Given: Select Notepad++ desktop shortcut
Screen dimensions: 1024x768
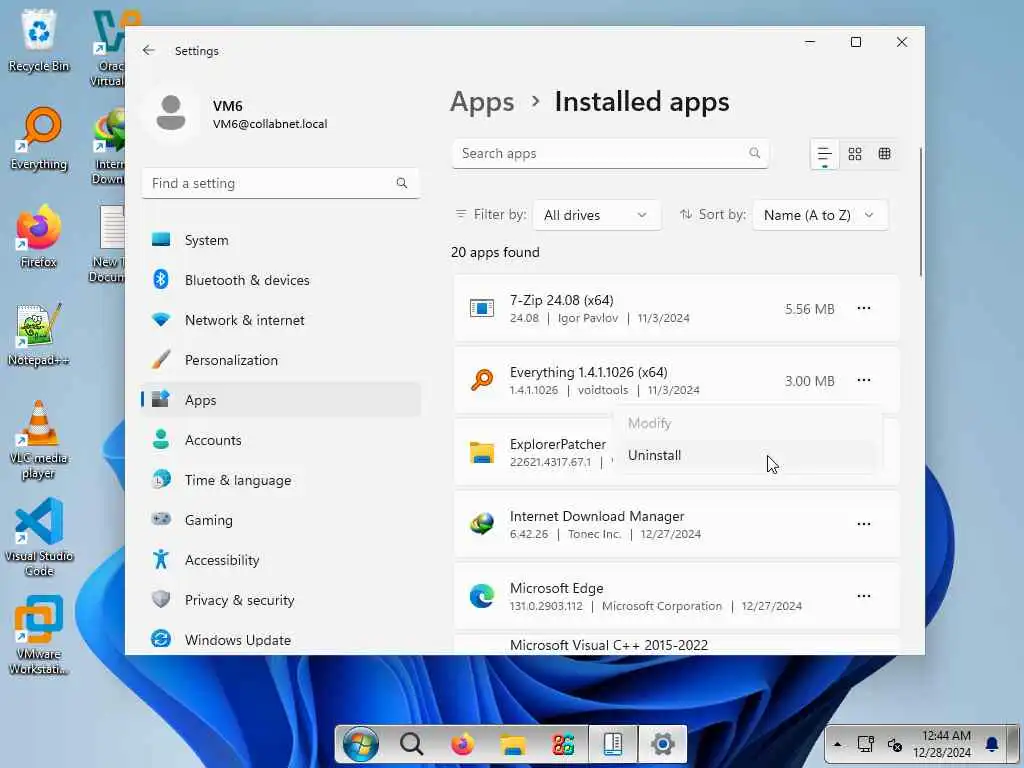Looking at the screenshot, I should tap(39, 334).
